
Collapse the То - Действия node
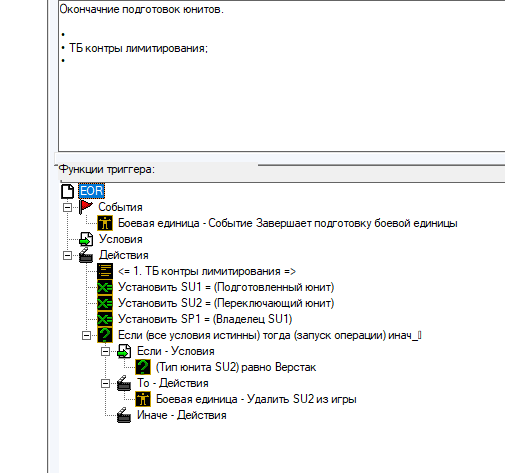(x=105, y=383)
